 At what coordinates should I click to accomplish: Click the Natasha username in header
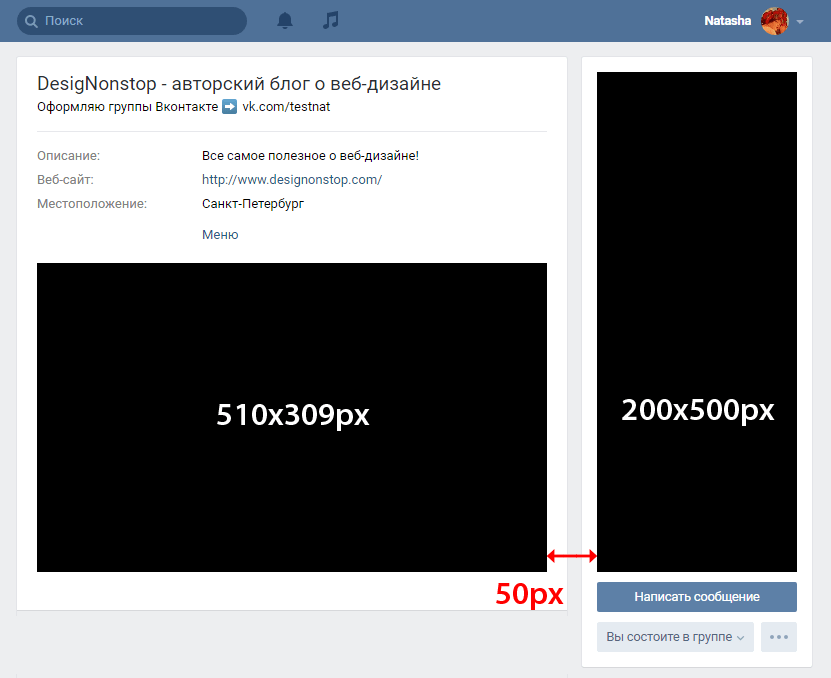[x=727, y=21]
